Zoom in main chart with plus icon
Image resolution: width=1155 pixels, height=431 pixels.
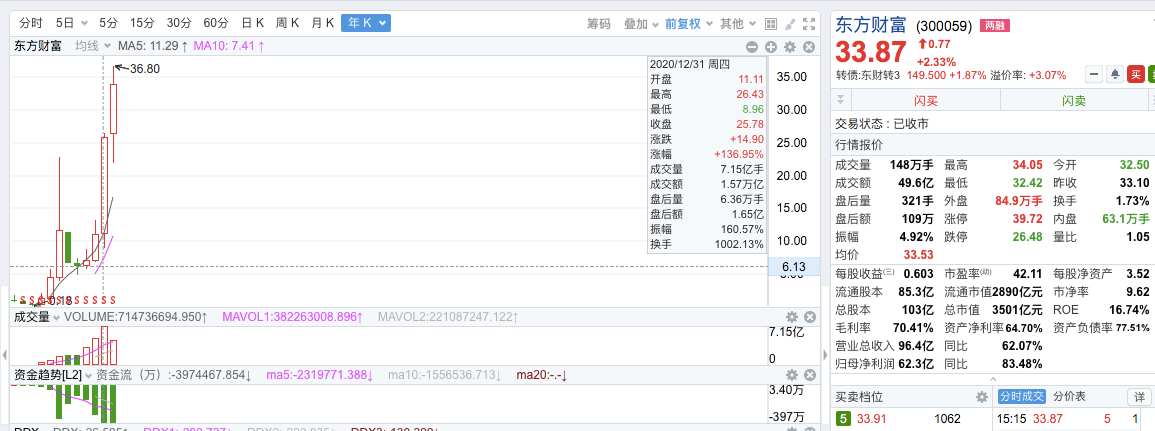pos(771,46)
